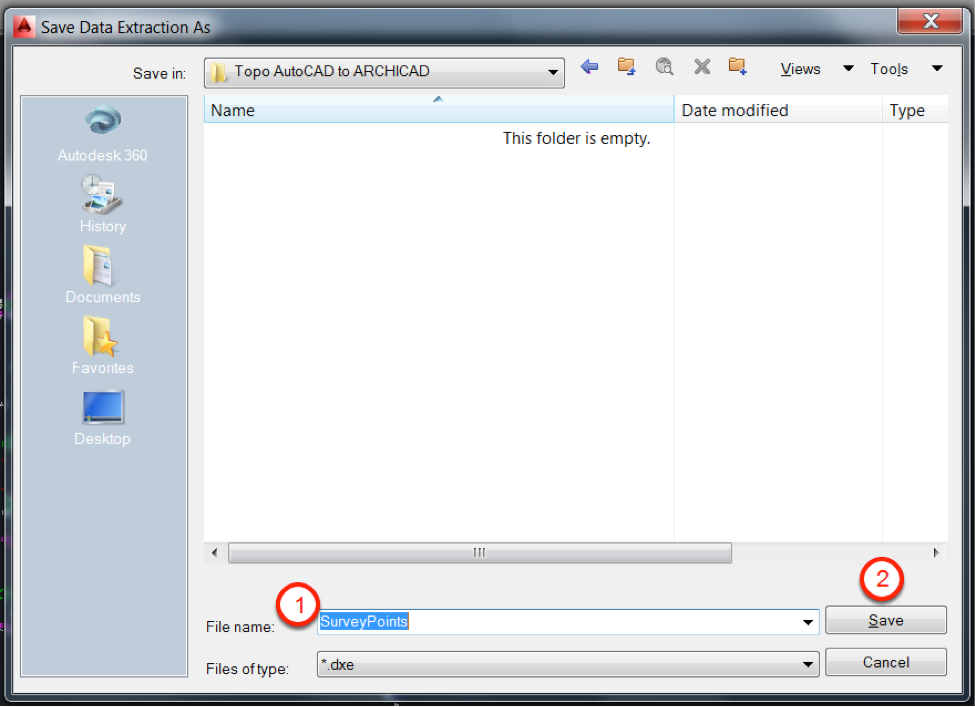
Task: Open the Tools menu
Action: coord(889,69)
